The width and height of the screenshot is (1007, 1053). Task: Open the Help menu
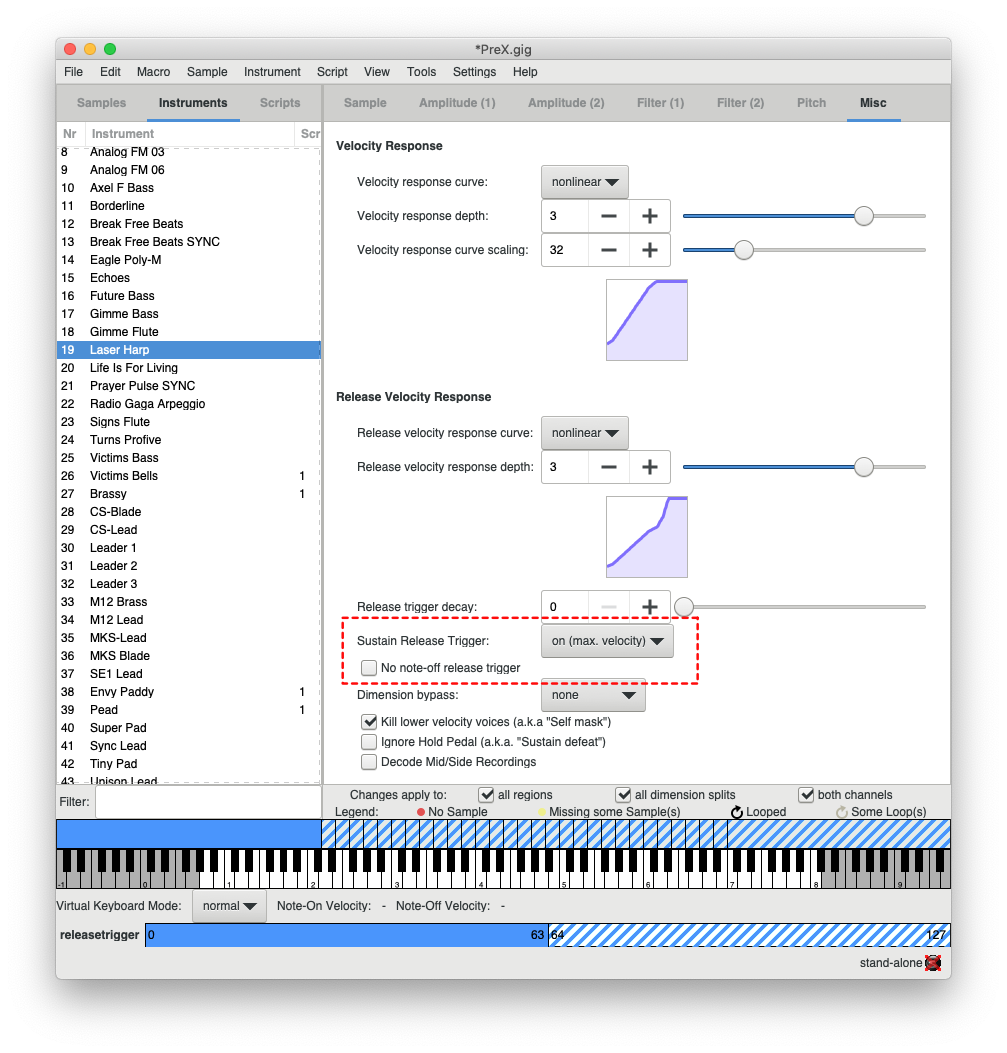tap(525, 72)
